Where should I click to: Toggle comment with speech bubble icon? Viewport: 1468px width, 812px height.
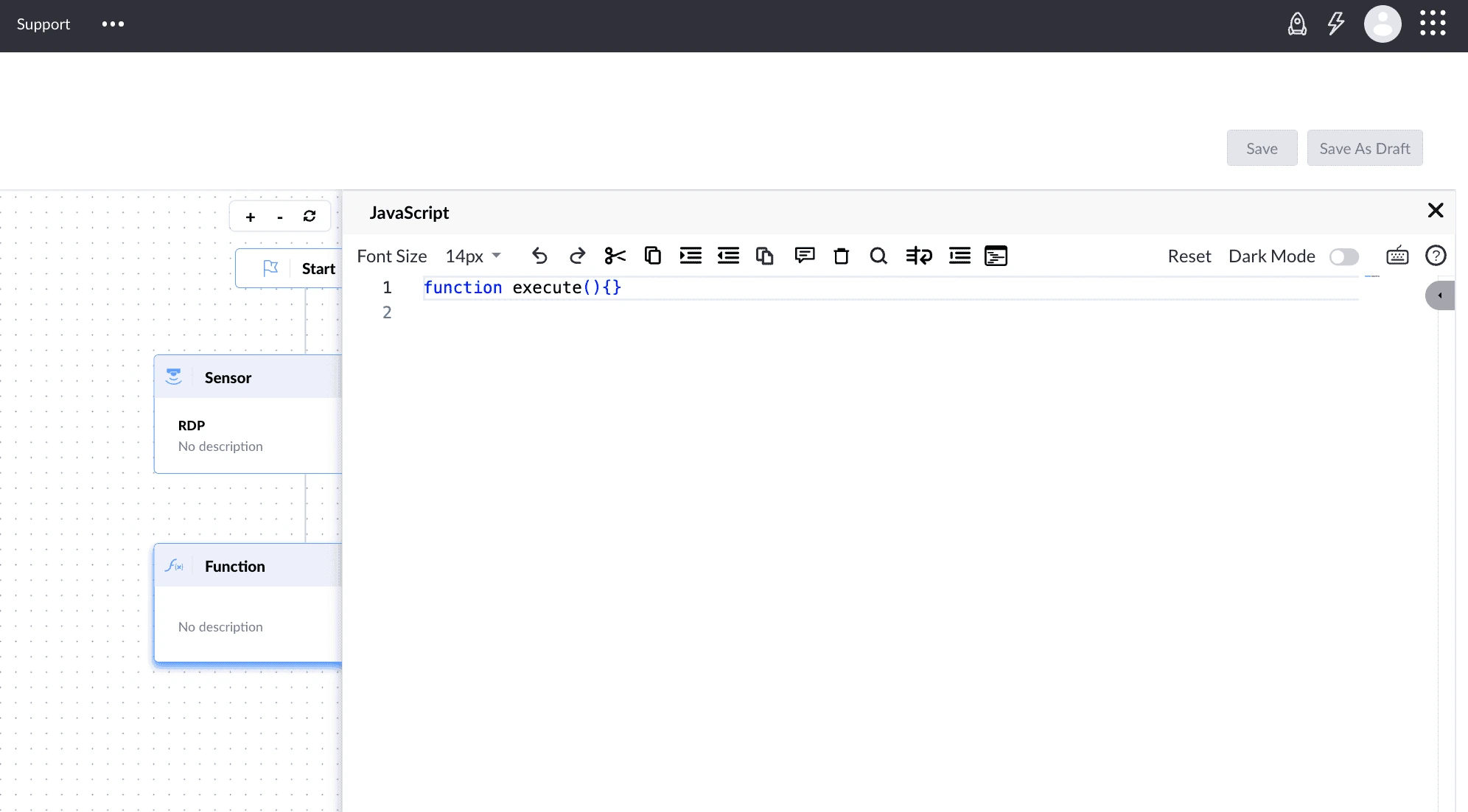pyautogui.click(x=804, y=256)
